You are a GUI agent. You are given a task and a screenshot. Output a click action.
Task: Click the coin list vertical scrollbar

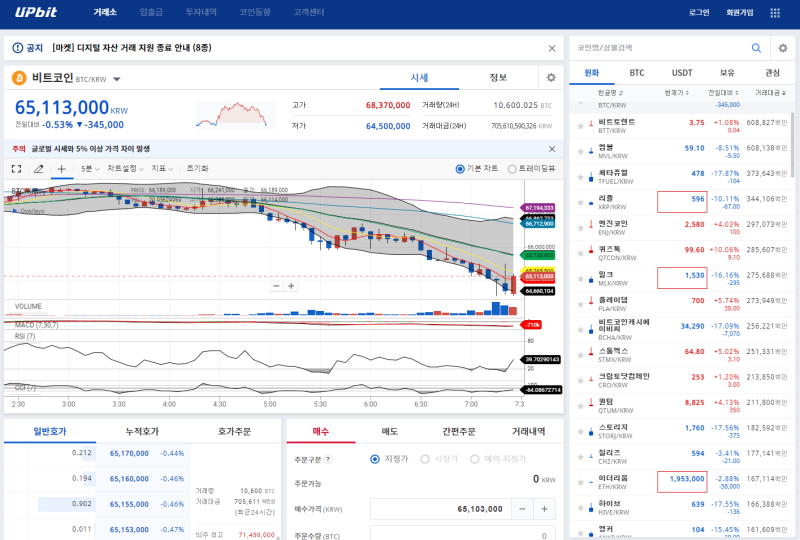click(793, 145)
